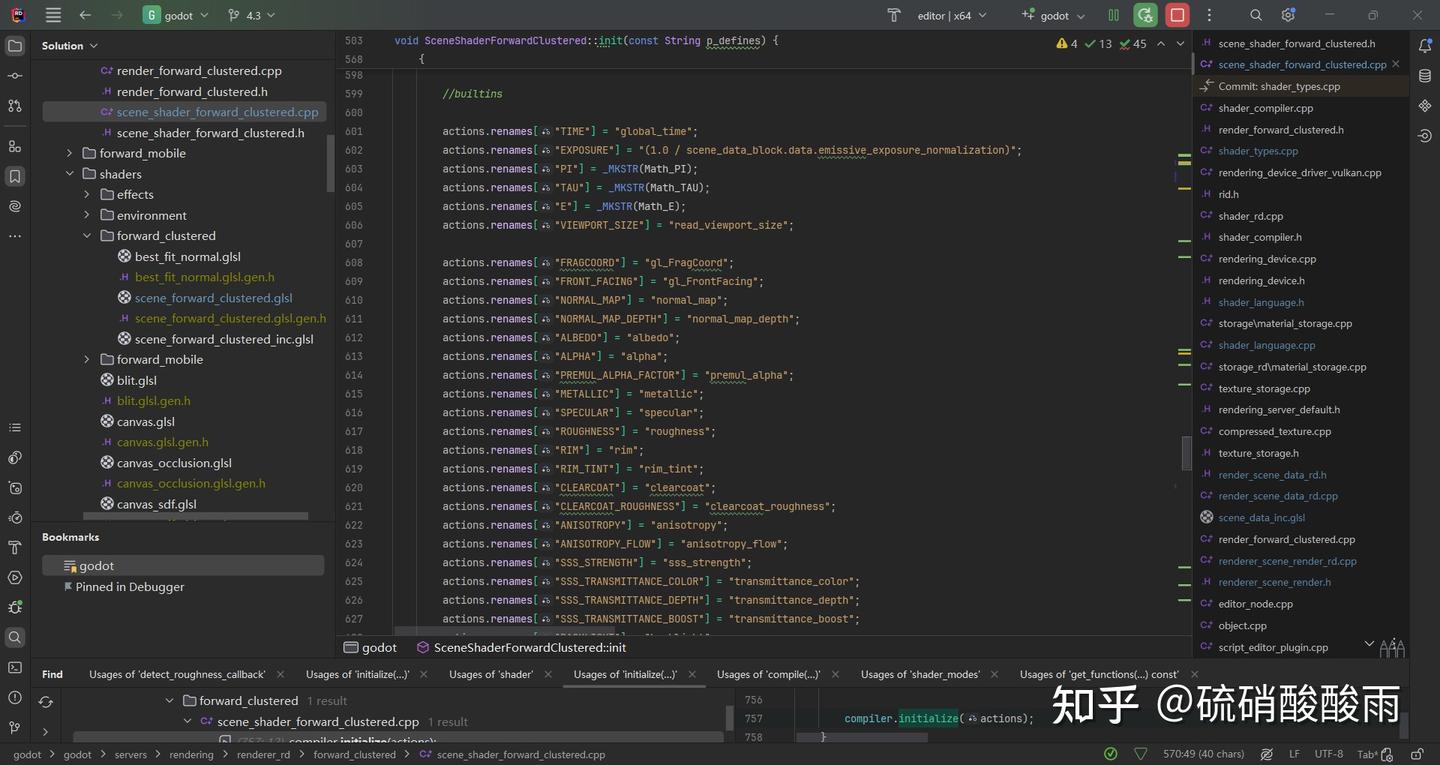Open the godot run configuration dropdown
This screenshot has height=765, width=1440.
point(1053,15)
